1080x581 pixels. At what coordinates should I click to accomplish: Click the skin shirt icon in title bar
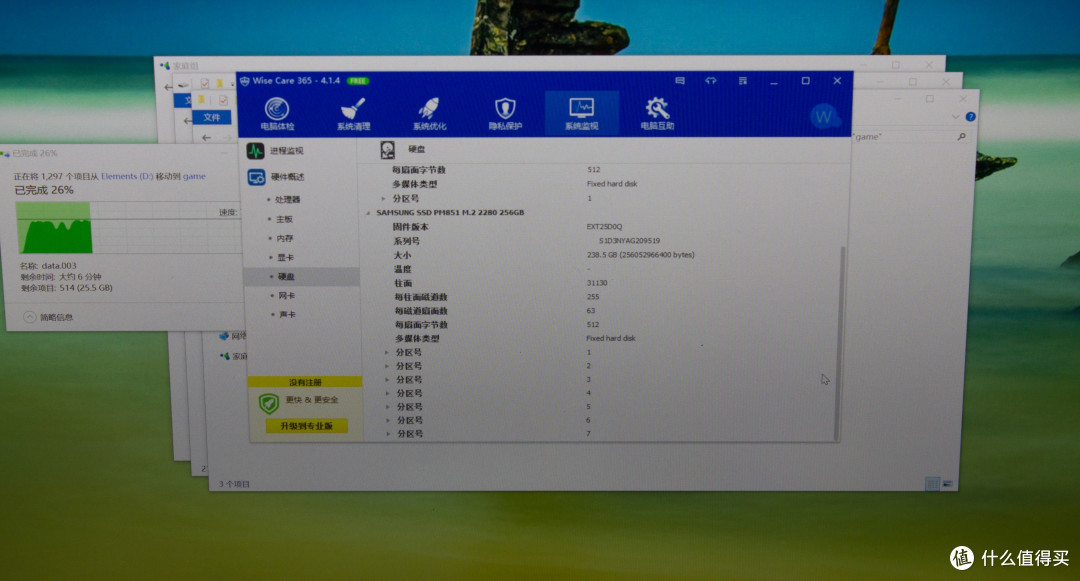click(711, 81)
